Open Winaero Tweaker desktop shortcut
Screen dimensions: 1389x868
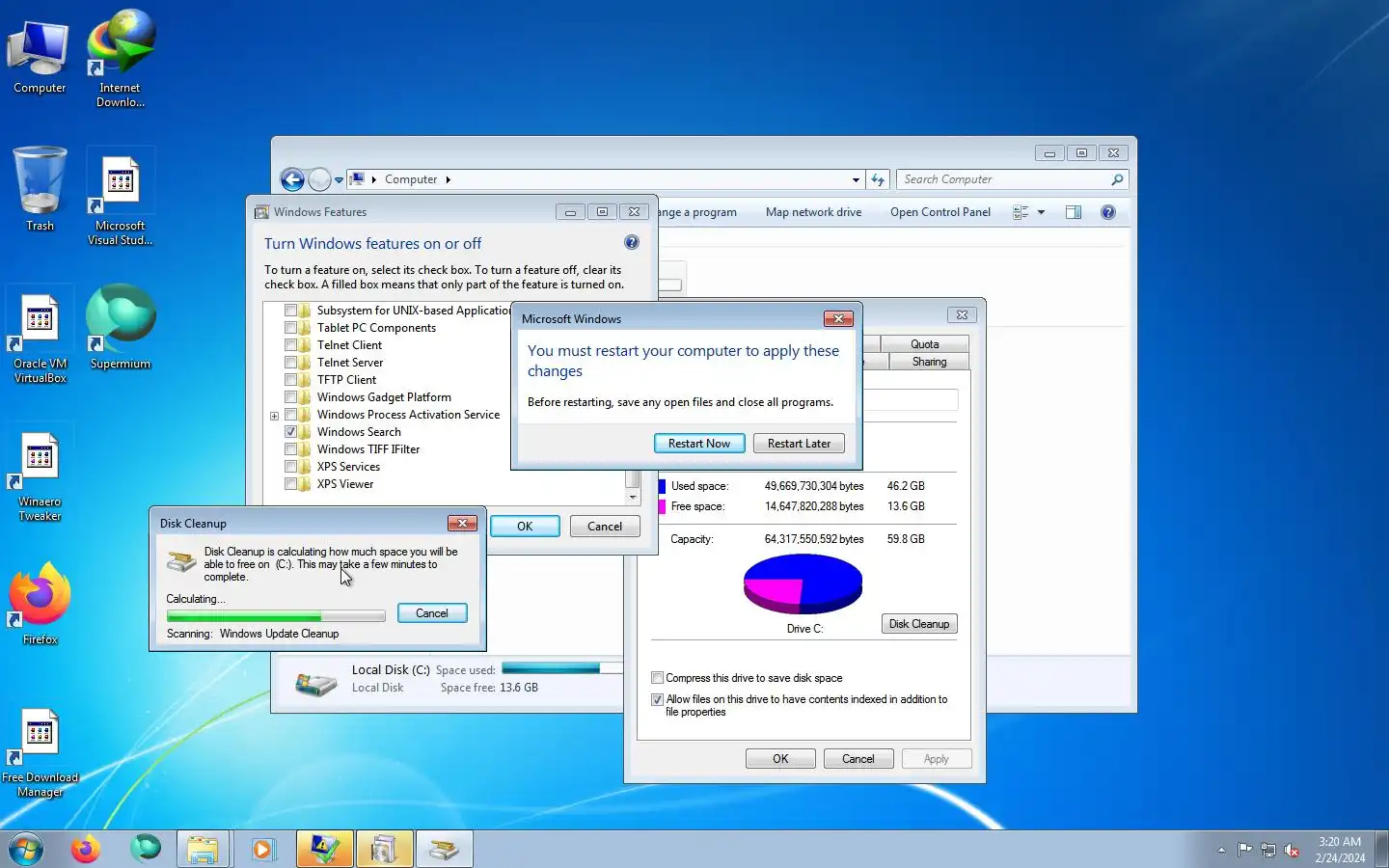click(40, 475)
